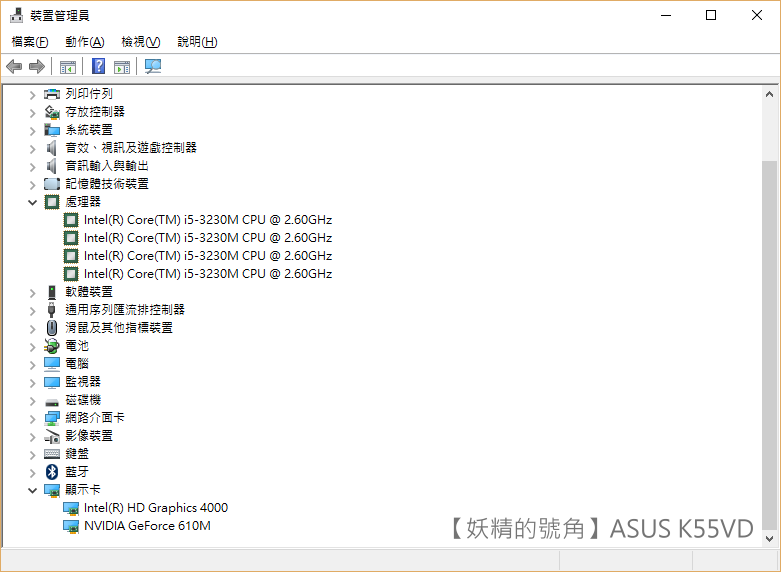
Task: Select the first i5-3230M CPU entry
Action: (x=208, y=220)
